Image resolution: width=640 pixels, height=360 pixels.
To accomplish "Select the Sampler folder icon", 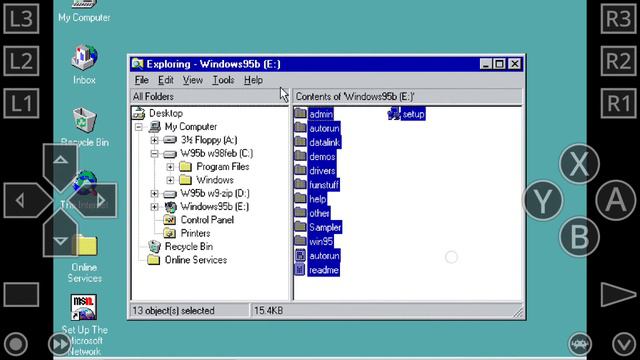I will 300,227.
